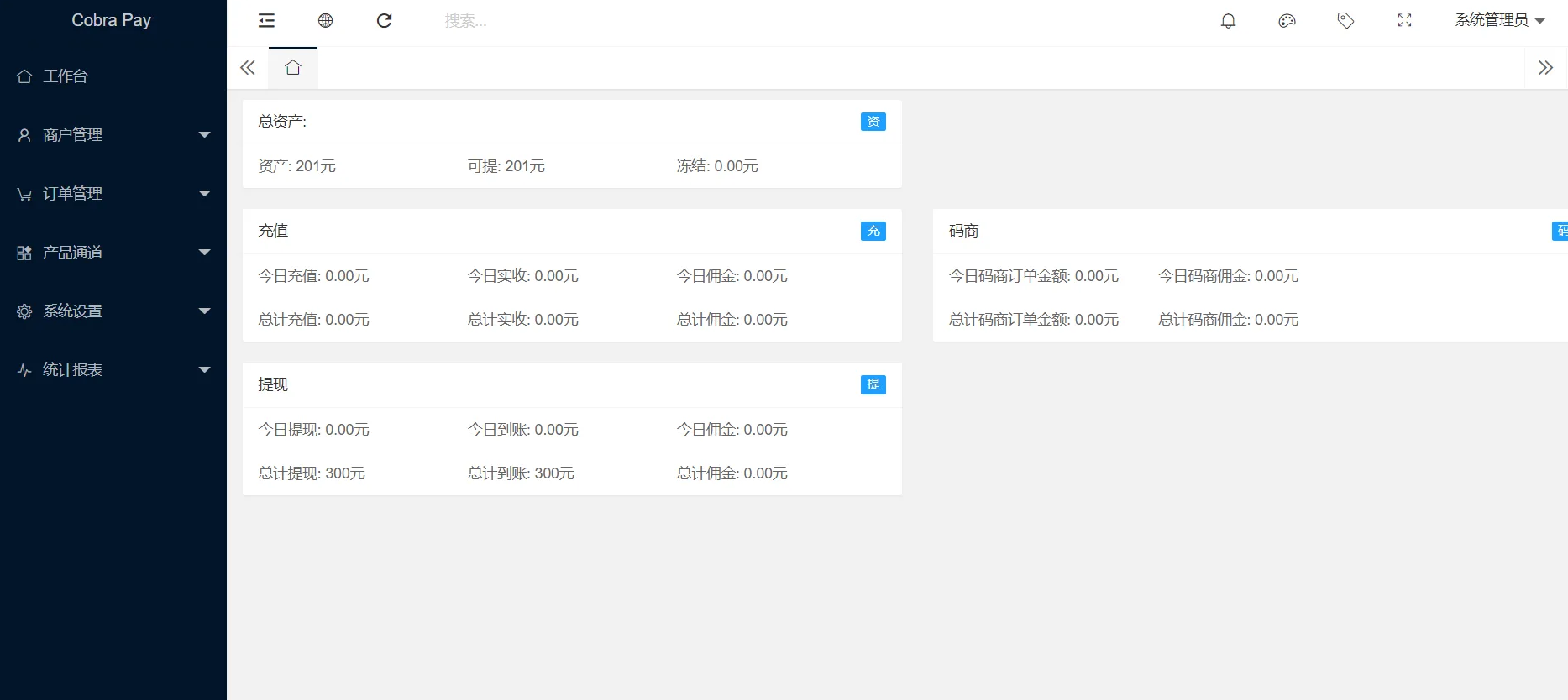Expand the 系统设置 menu
The height and width of the screenshot is (700, 1568).
click(x=113, y=311)
